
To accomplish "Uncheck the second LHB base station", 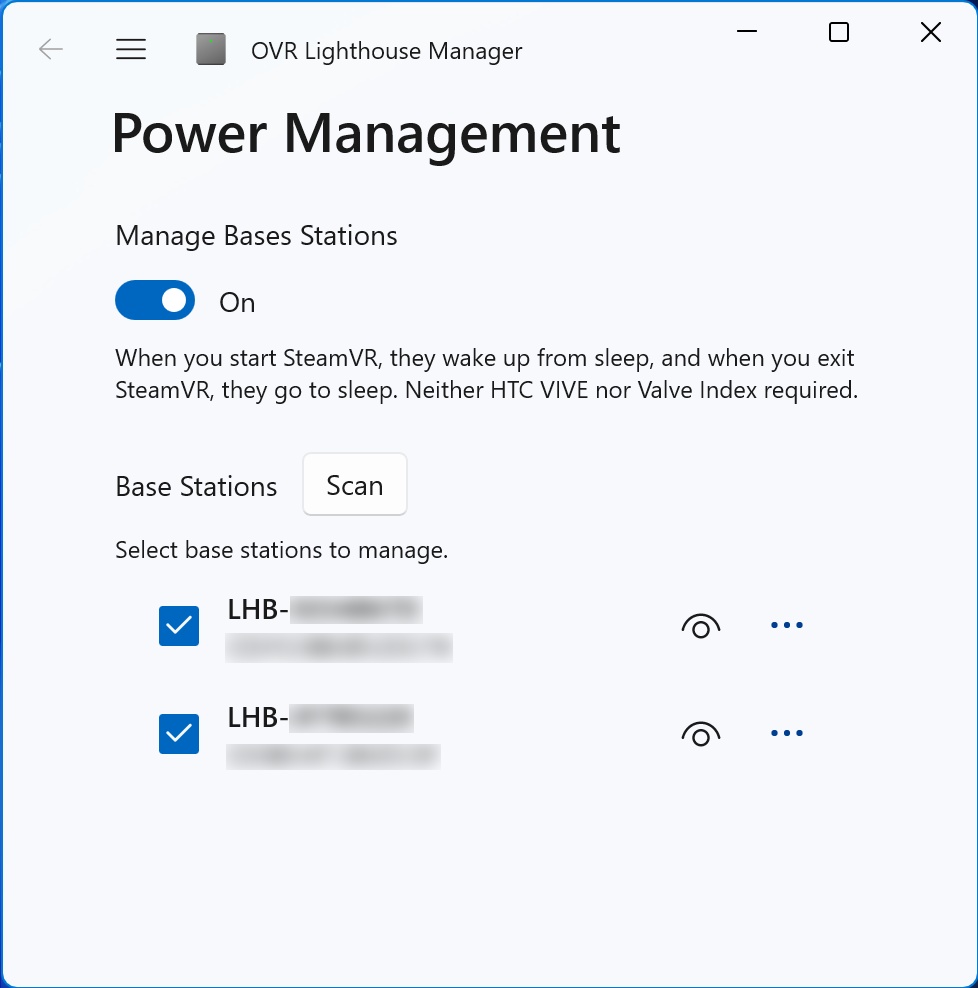I will coord(178,734).
